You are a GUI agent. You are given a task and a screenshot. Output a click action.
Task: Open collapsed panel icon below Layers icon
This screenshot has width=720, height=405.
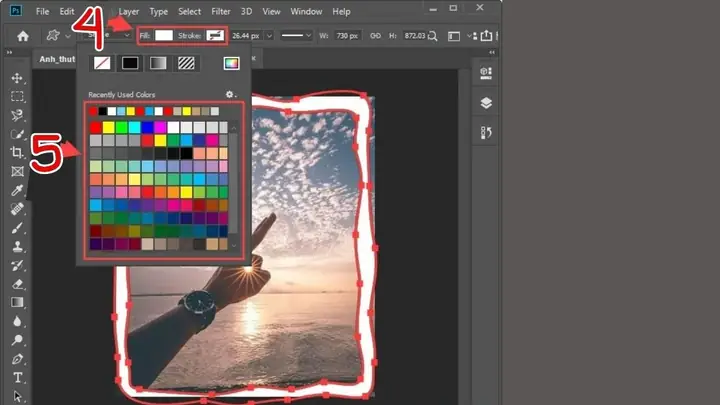(x=486, y=133)
